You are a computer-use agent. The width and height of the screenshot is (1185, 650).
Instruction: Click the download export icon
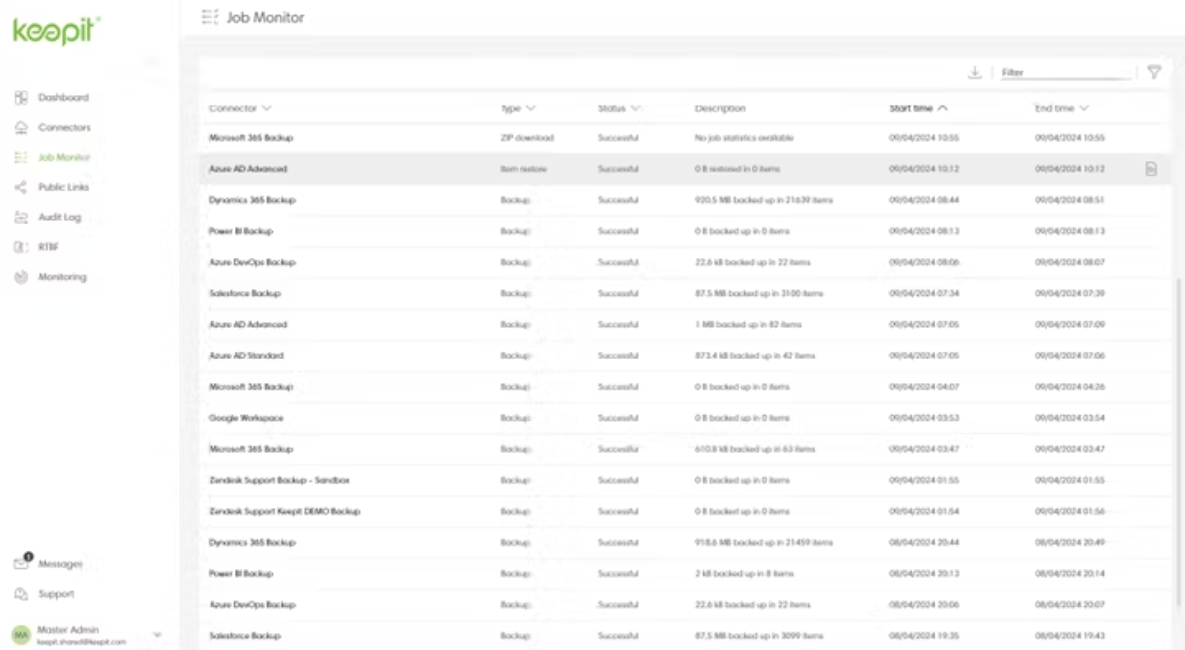pyautogui.click(x=975, y=72)
